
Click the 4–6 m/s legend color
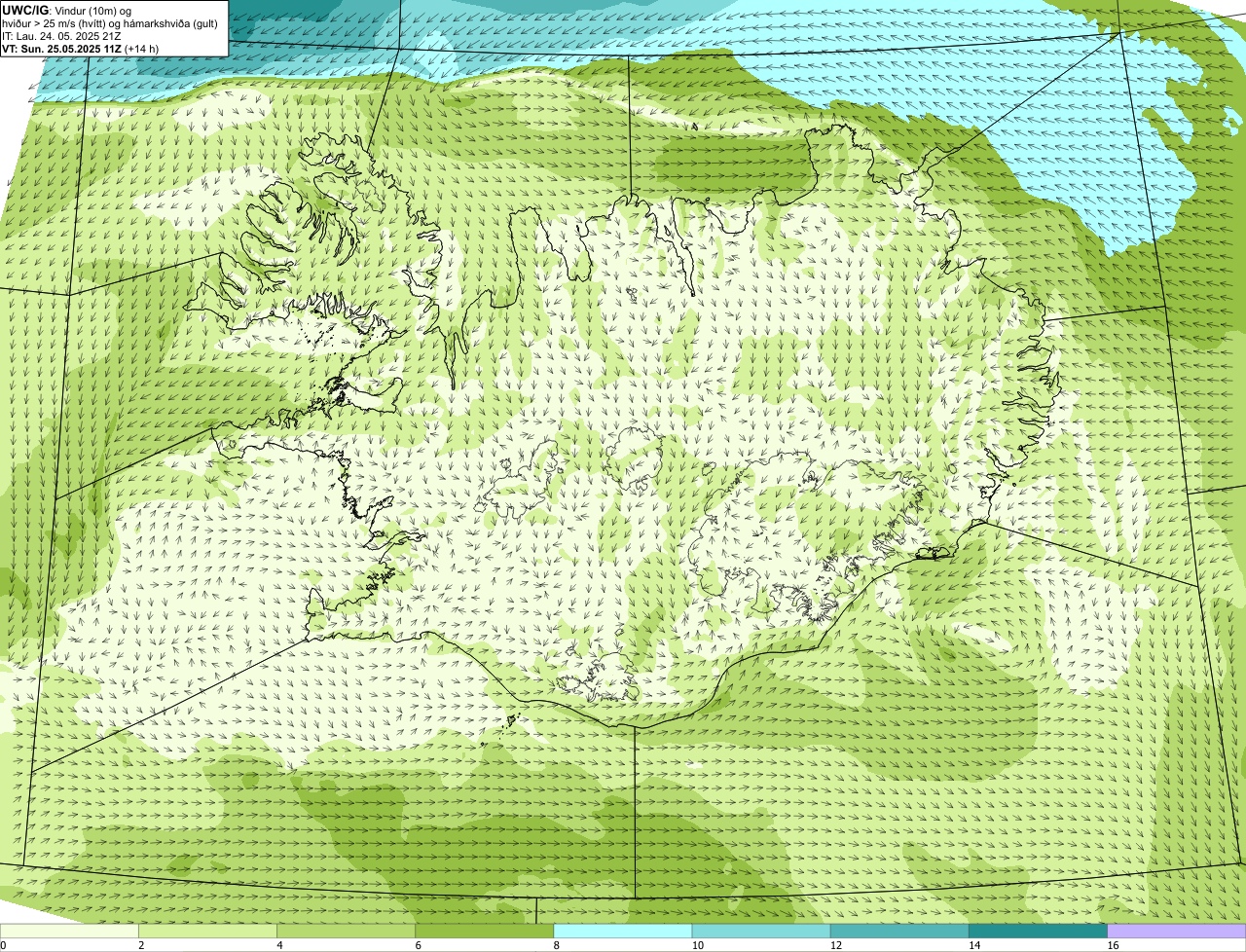[x=347, y=931]
